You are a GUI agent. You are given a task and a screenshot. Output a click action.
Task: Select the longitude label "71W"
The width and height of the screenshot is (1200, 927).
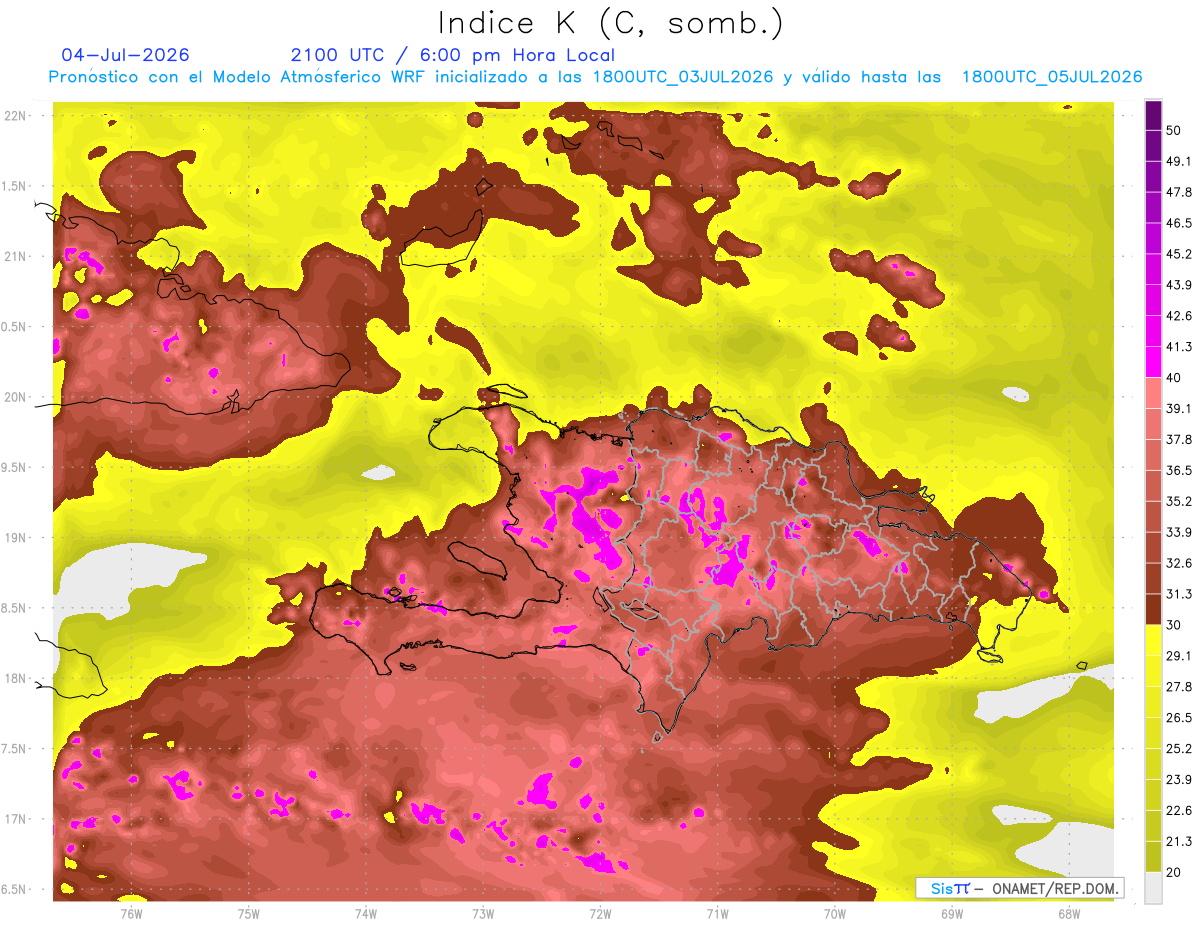coord(717,913)
